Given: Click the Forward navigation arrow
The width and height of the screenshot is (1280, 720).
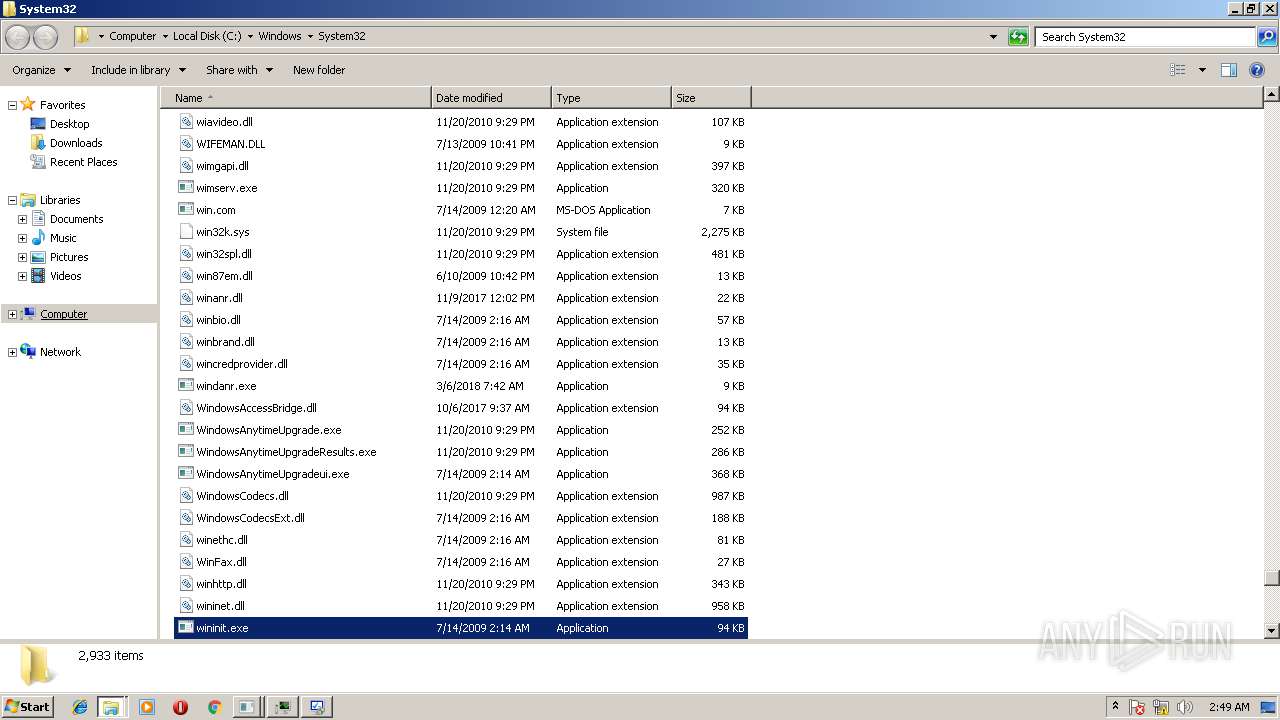Looking at the screenshot, I should click(45, 37).
